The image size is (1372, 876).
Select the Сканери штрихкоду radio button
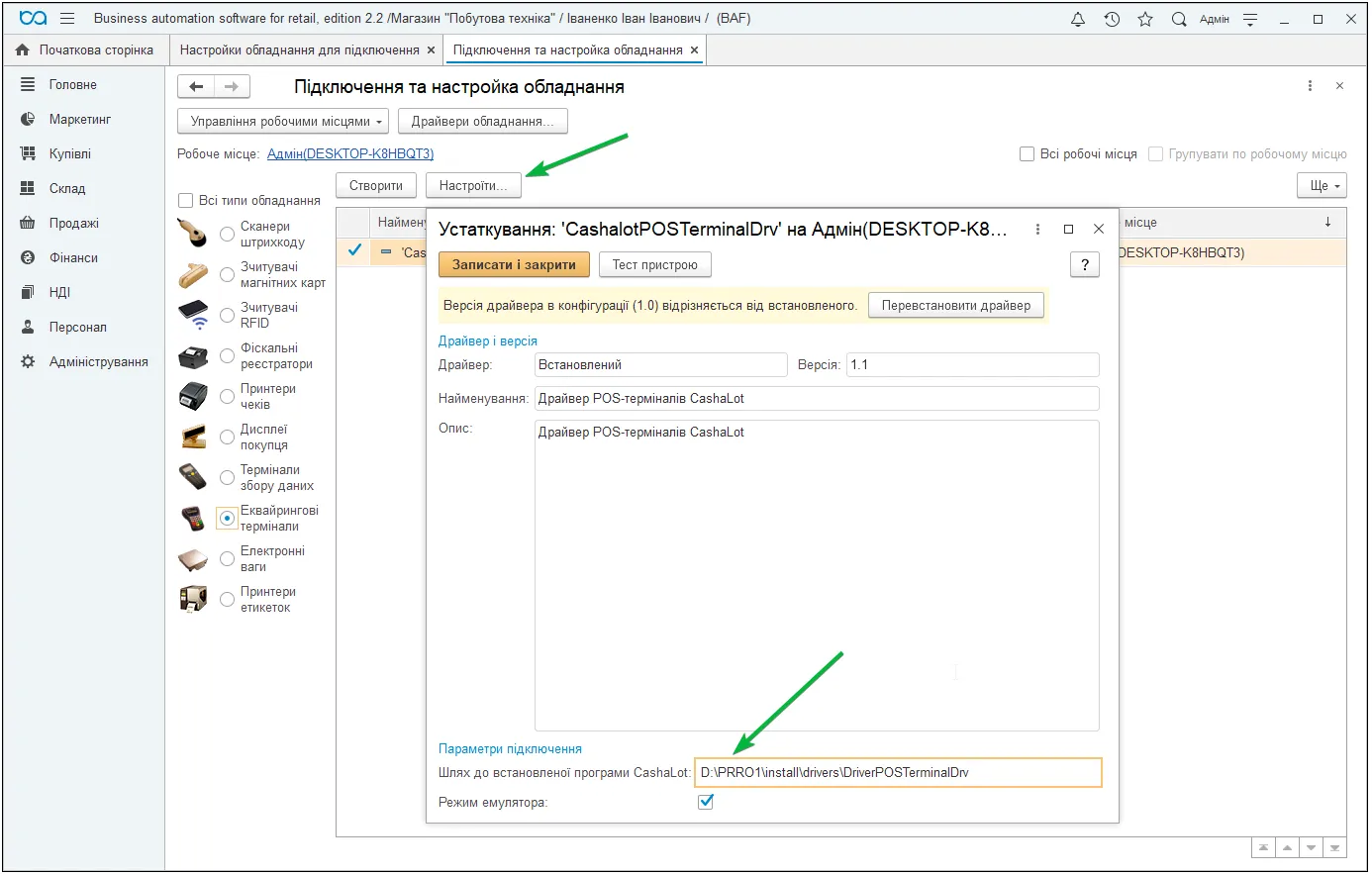click(227, 234)
